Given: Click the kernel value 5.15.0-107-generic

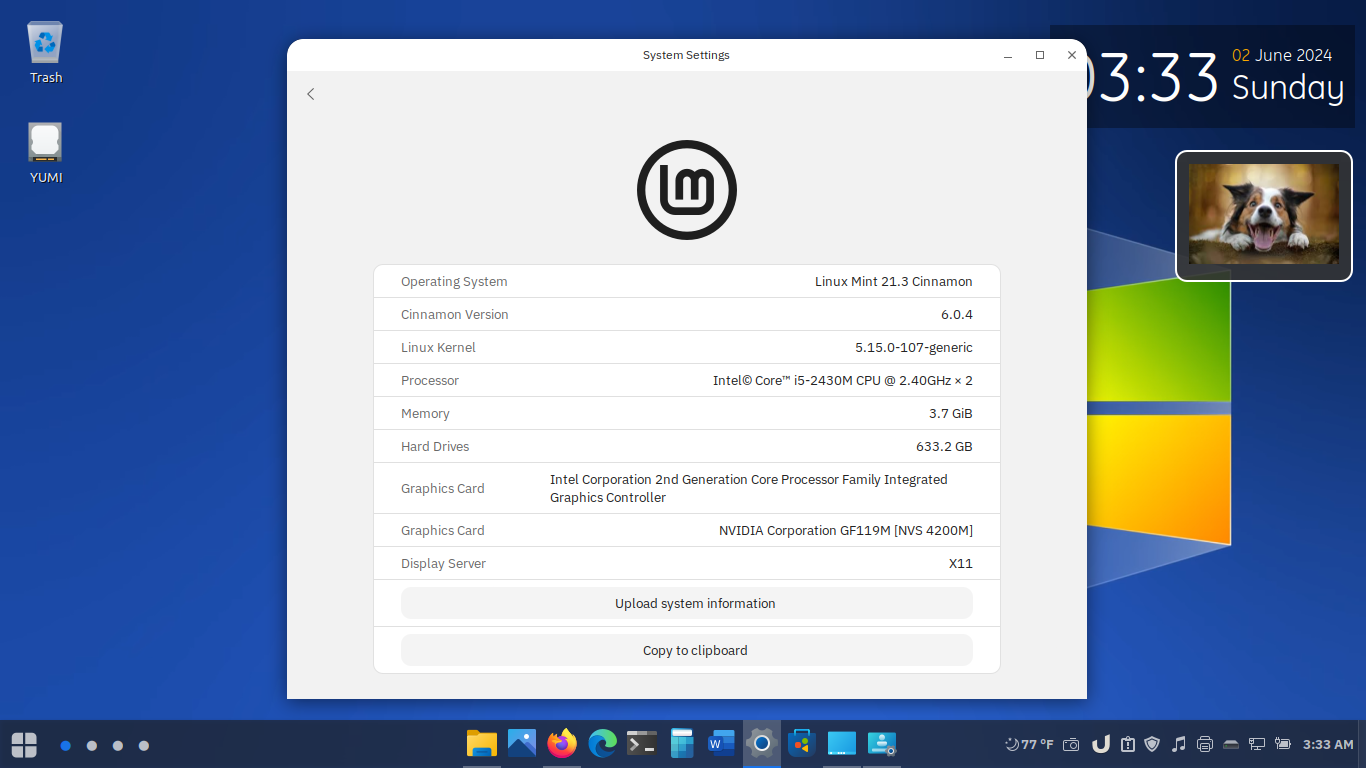Looking at the screenshot, I should click(x=914, y=347).
